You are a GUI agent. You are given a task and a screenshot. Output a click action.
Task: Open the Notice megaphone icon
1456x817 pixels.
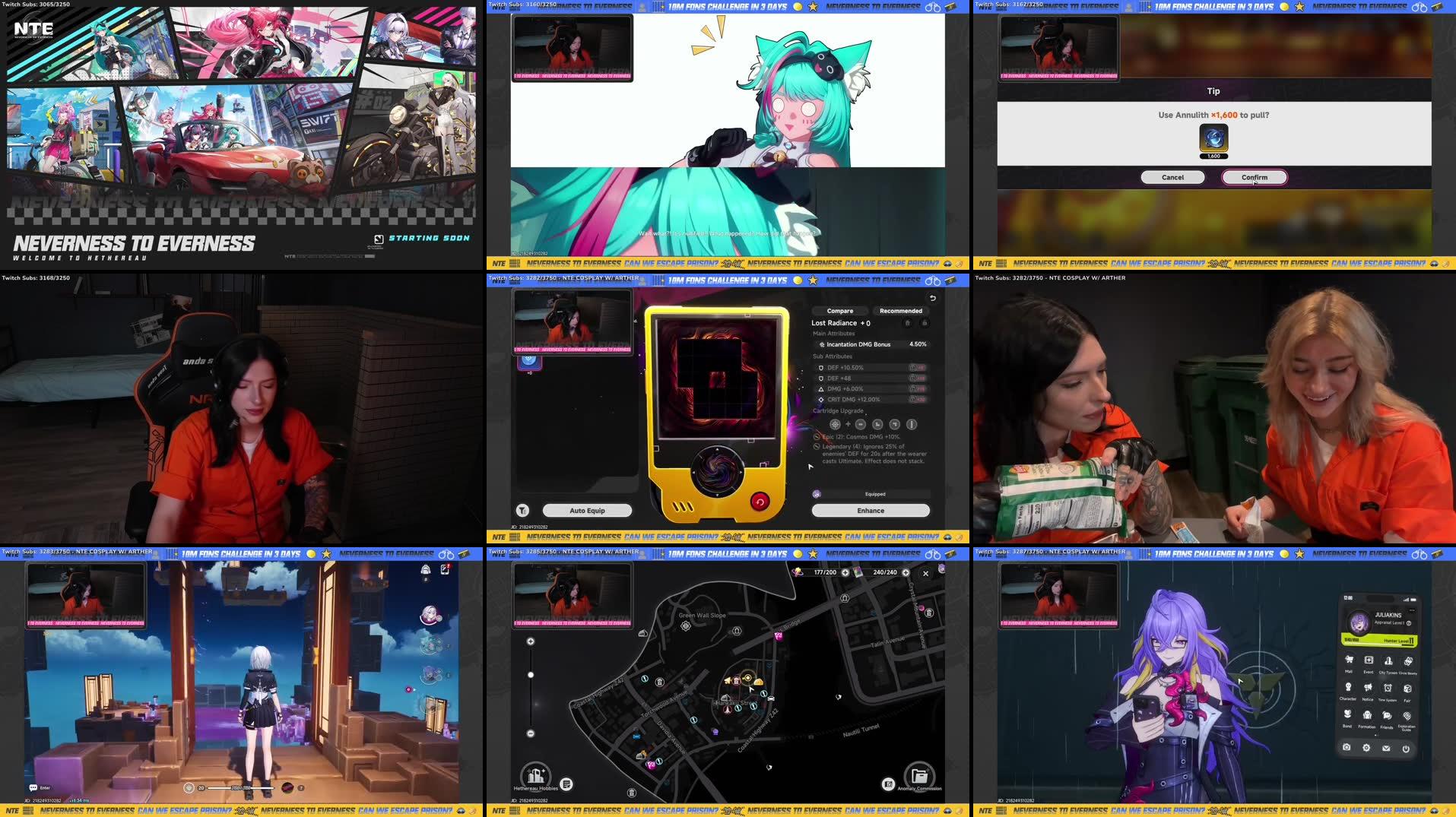1368,688
